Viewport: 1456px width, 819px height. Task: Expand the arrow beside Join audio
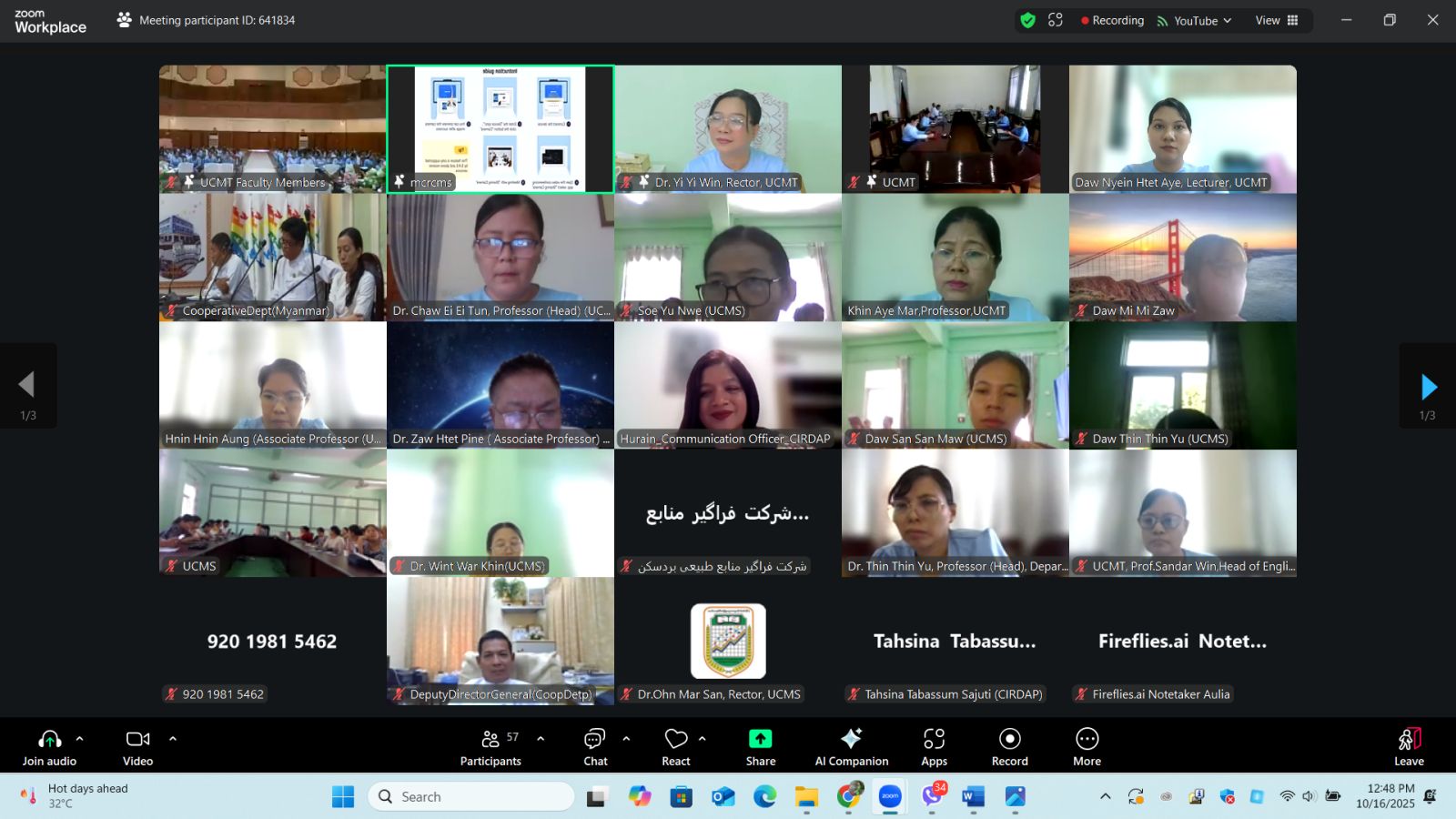click(x=80, y=739)
